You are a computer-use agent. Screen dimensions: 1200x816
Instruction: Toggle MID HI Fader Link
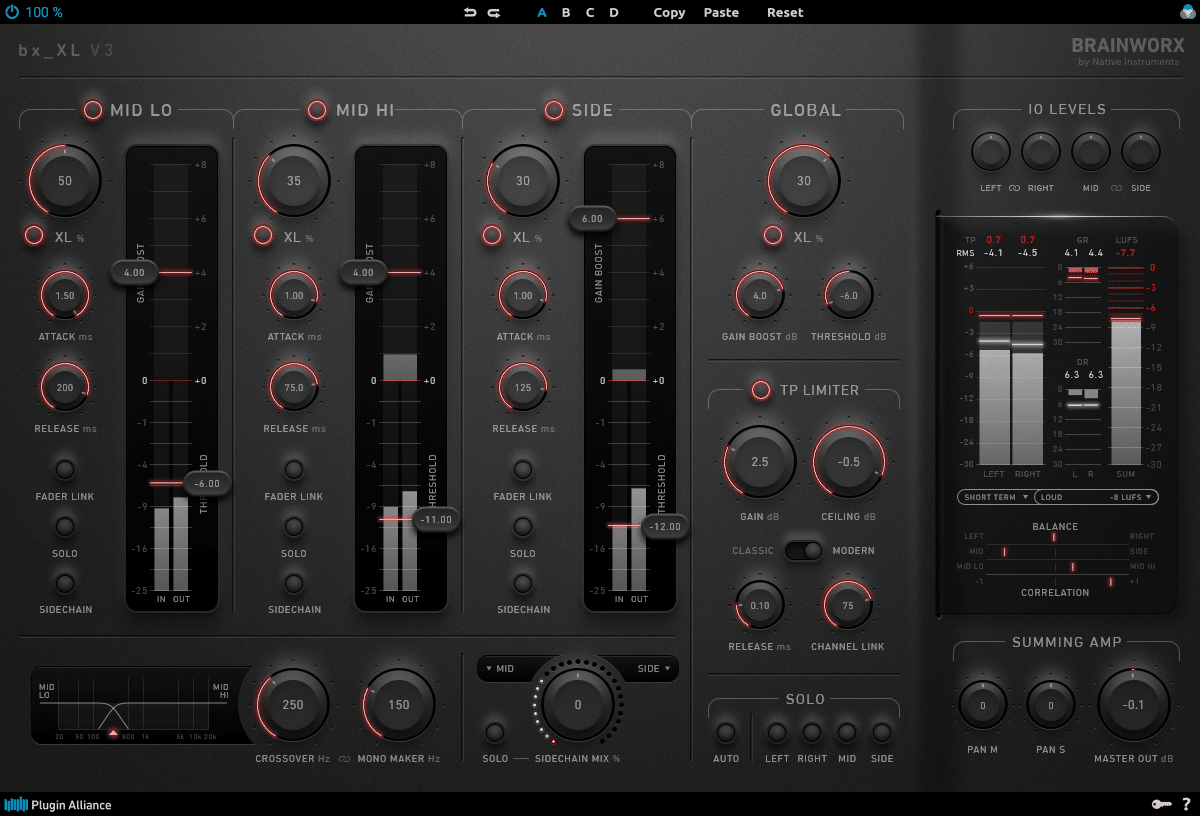pyautogui.click(x=294, y=469)
